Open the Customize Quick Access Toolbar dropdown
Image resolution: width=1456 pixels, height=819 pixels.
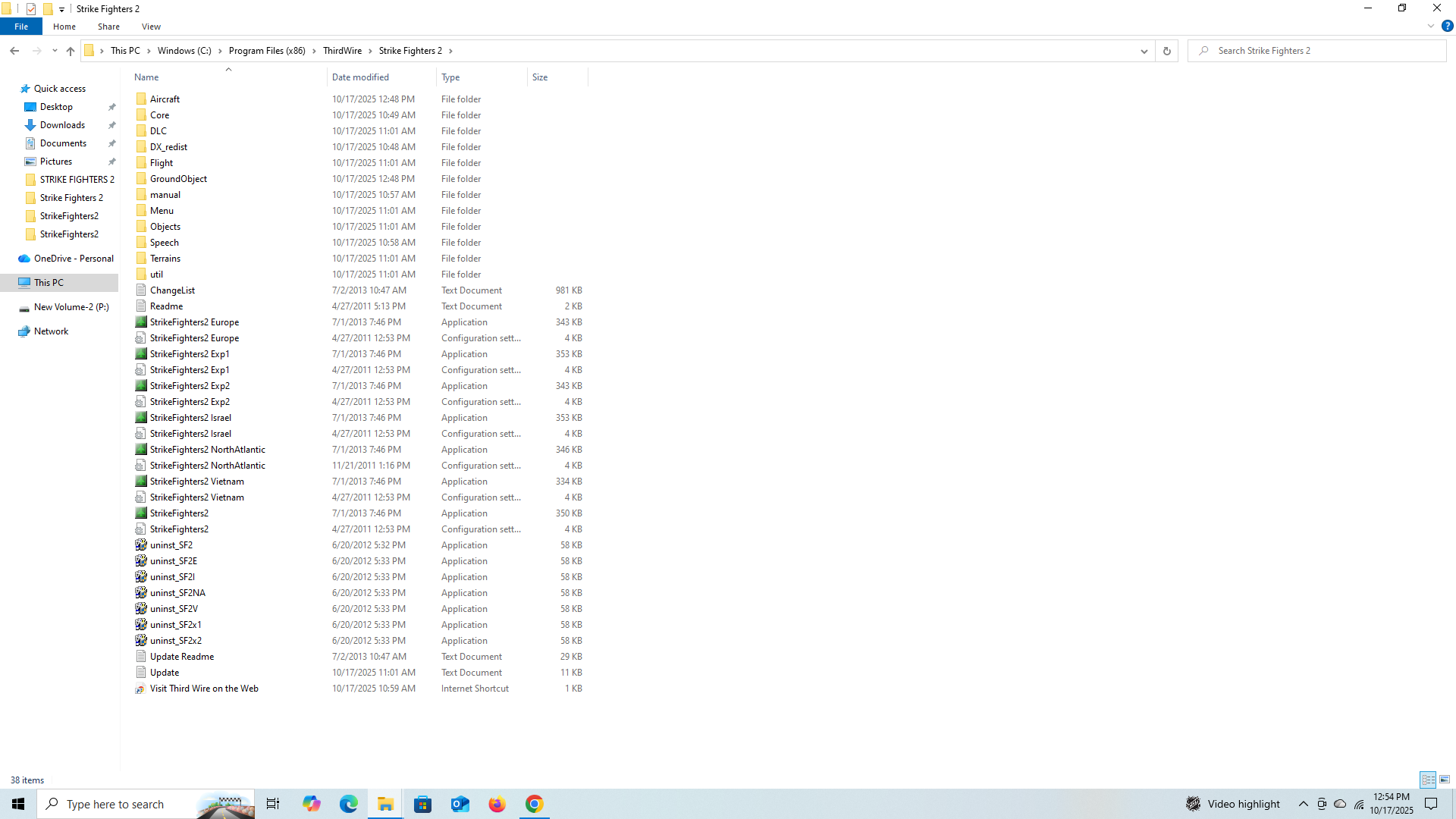click(x=61, y=9)
